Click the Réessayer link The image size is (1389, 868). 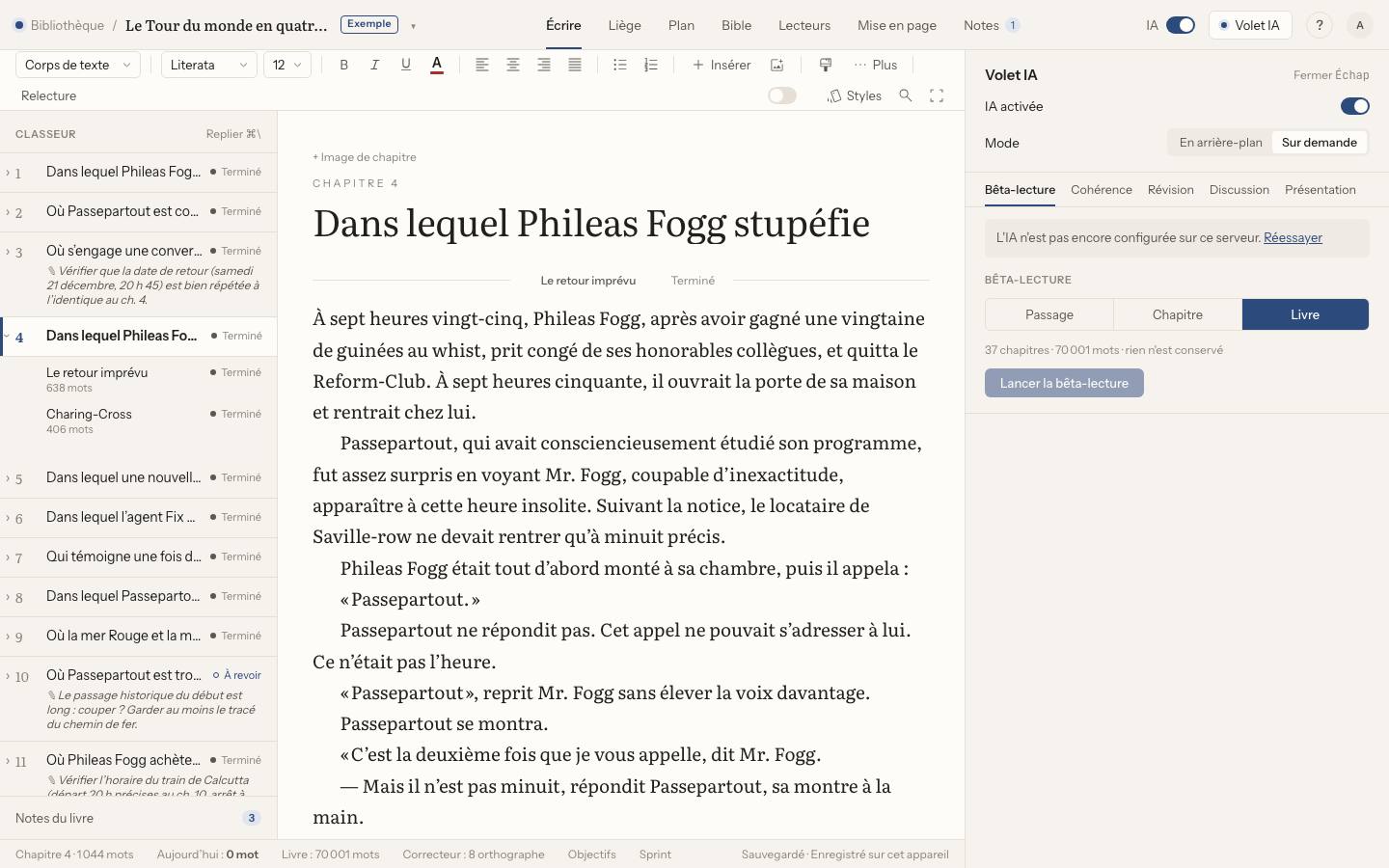[1293, 237]
